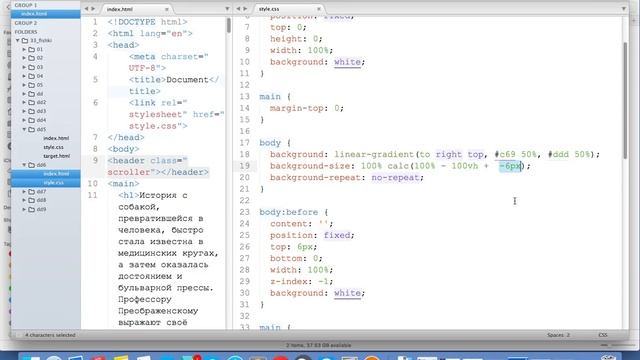Click the </head> closing tag on line 7
The height and width of the screenshot is (360, 640).
126,138
